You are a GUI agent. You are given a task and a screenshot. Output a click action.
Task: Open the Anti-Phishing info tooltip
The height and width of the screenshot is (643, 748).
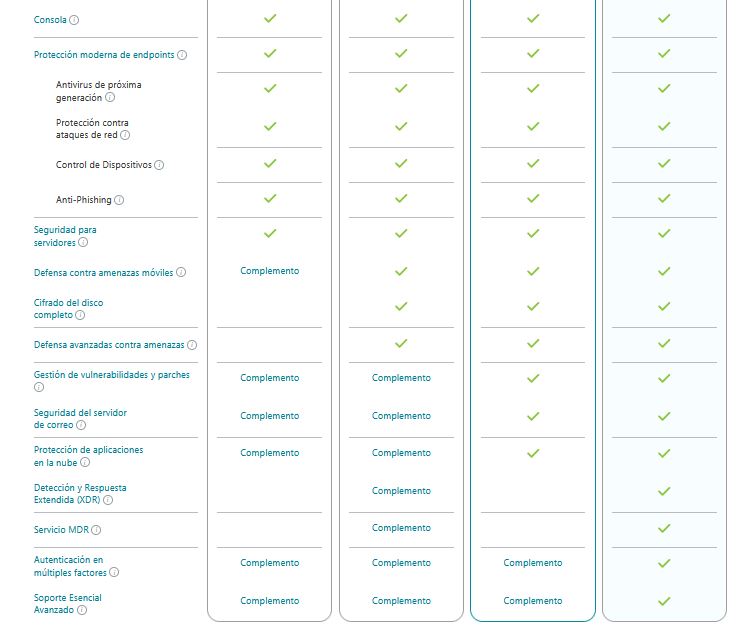click(119, 200)
